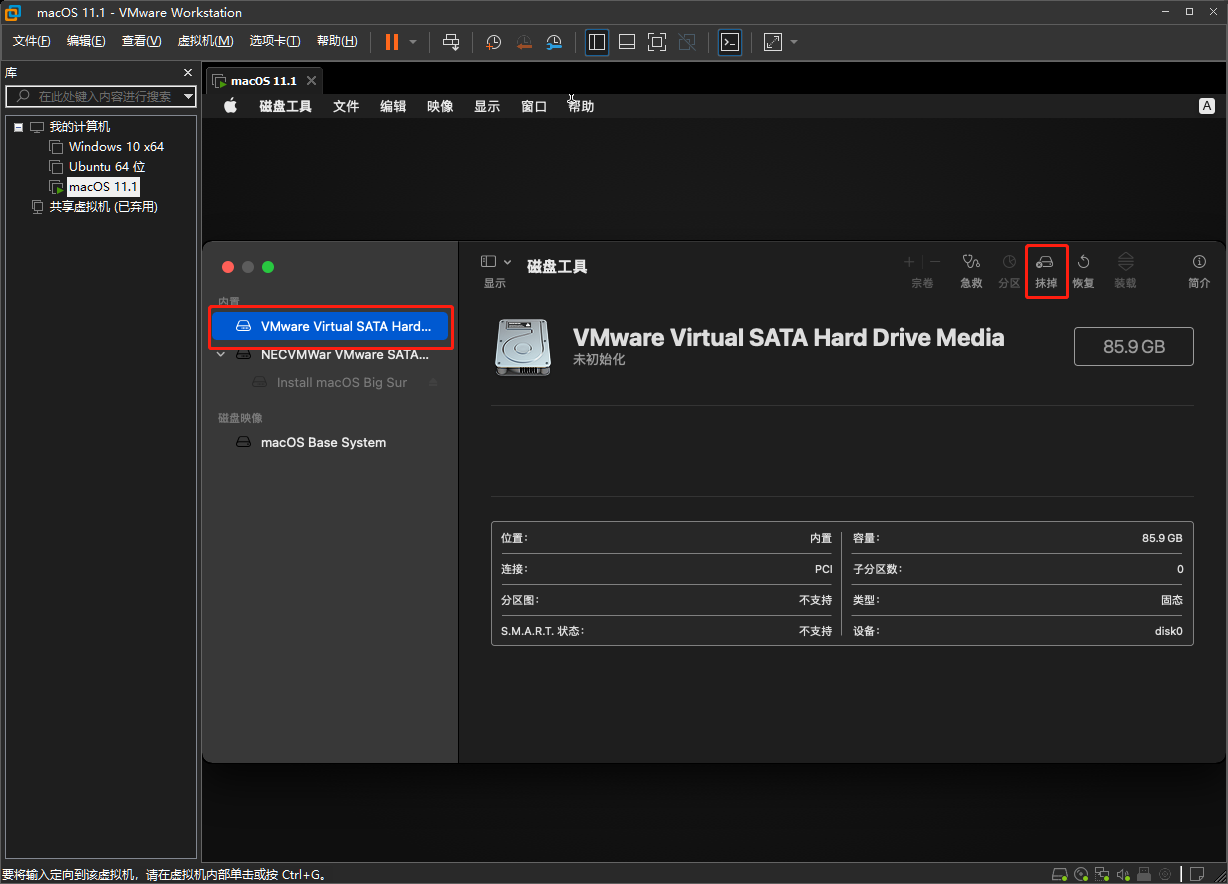Click the sound card status bar icon
The height and width of the screenshot is (884, 1228).
tap(1123, 874)
